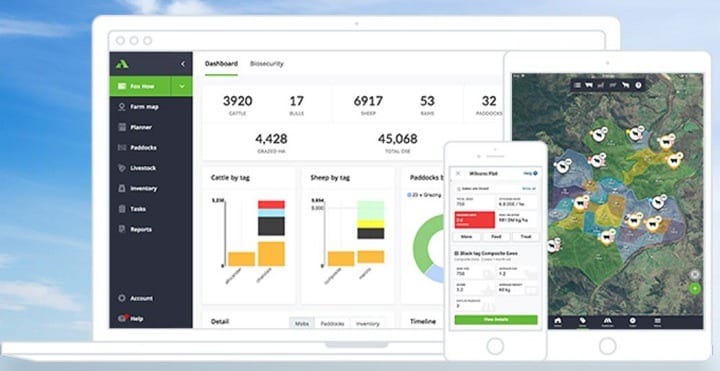Select Mobs view in Detail section
Screen dimensions: 720x371
pos(302,323)
